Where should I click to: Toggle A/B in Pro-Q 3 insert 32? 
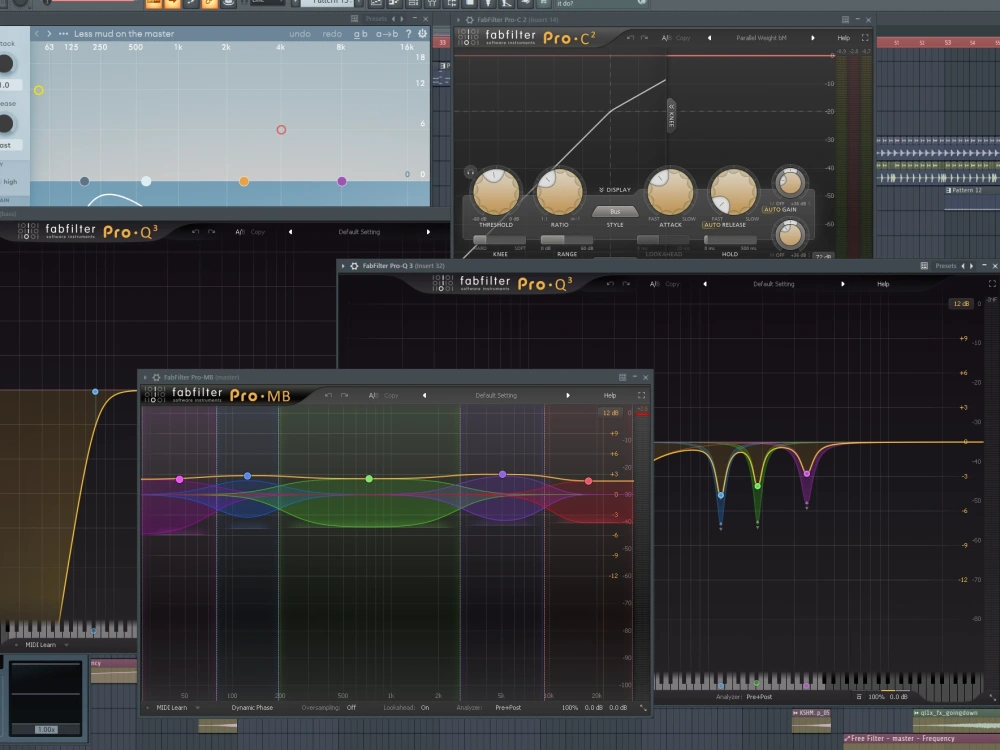[x=654, y=284]
